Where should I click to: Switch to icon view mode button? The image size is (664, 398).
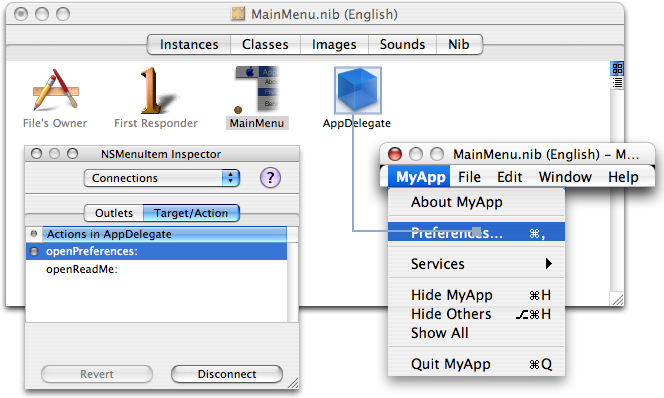(617, 69)
